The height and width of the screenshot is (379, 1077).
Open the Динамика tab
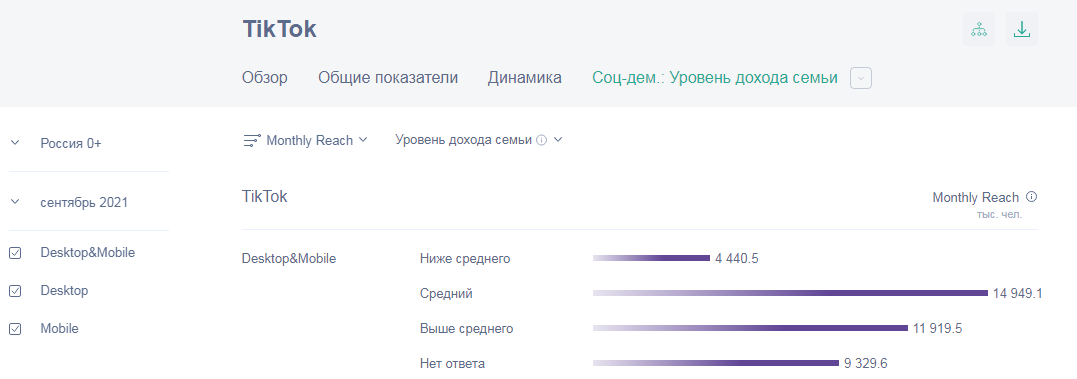(x=525, y=78)
